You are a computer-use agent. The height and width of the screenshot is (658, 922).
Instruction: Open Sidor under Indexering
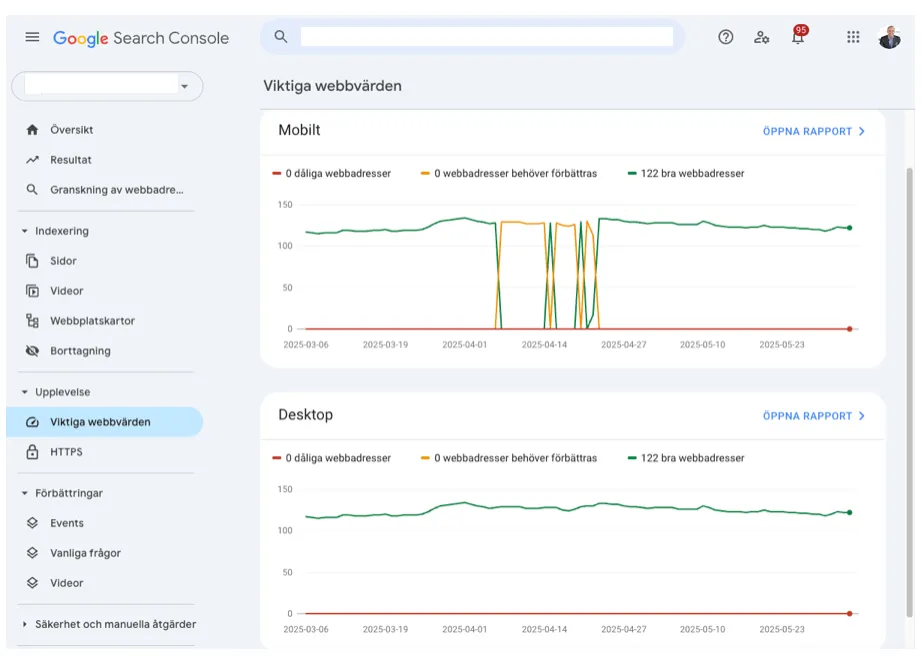(63, 261)
